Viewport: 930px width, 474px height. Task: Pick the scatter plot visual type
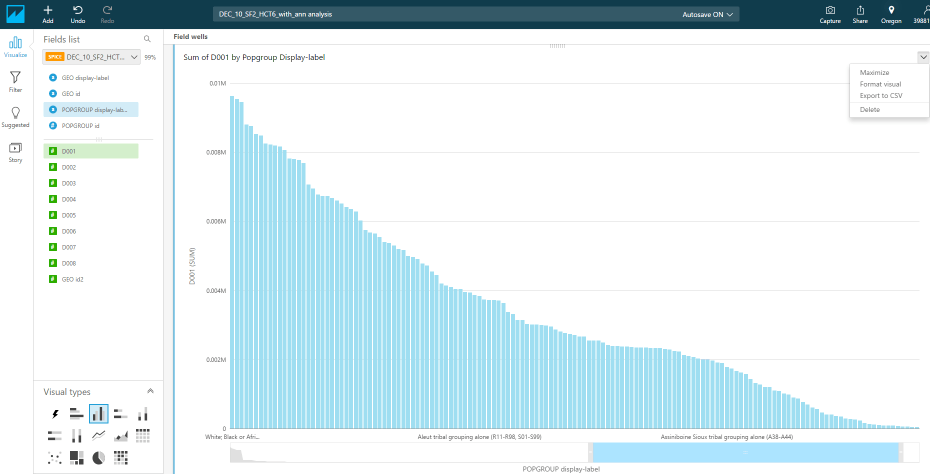point(54,457)
